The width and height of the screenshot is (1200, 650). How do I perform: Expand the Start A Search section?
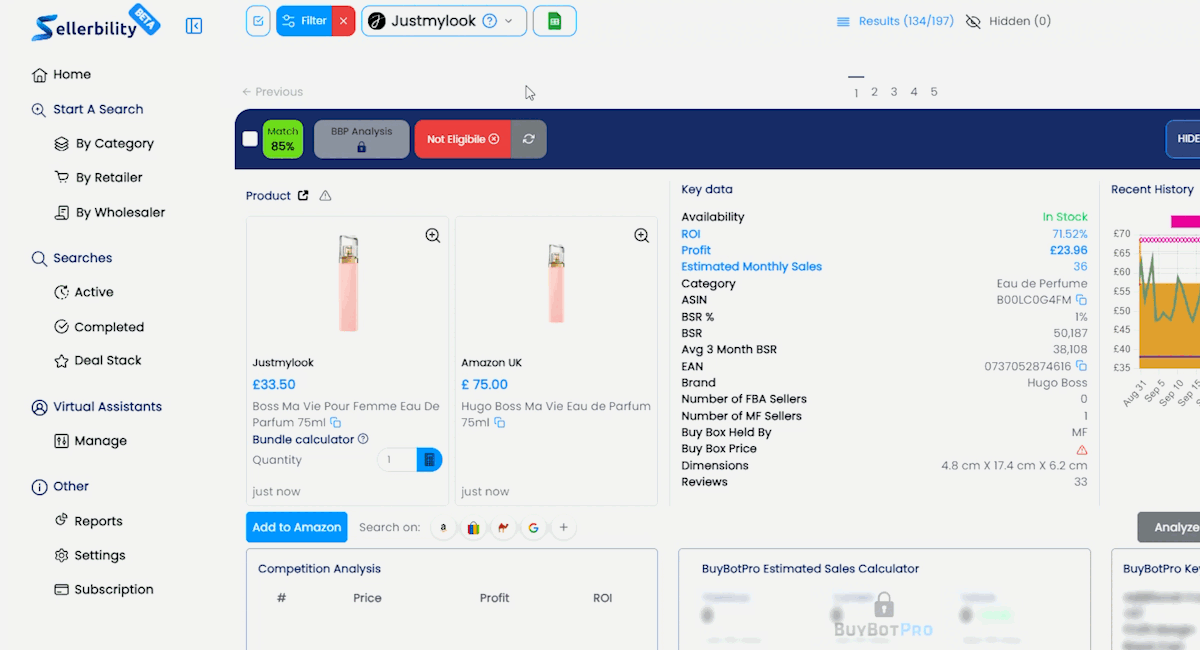tap(88, 110)
